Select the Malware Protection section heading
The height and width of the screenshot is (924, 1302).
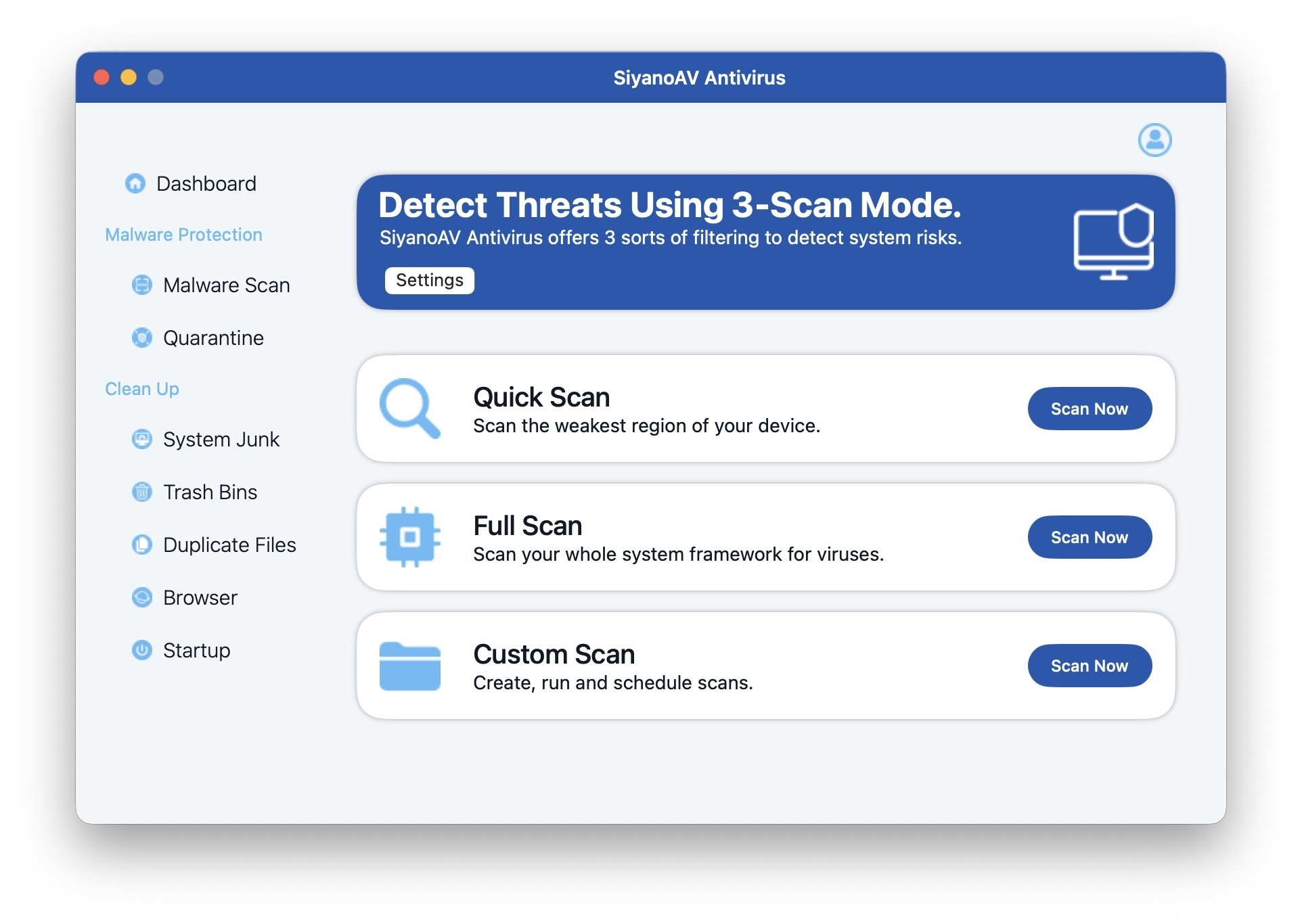click(183, 234)
